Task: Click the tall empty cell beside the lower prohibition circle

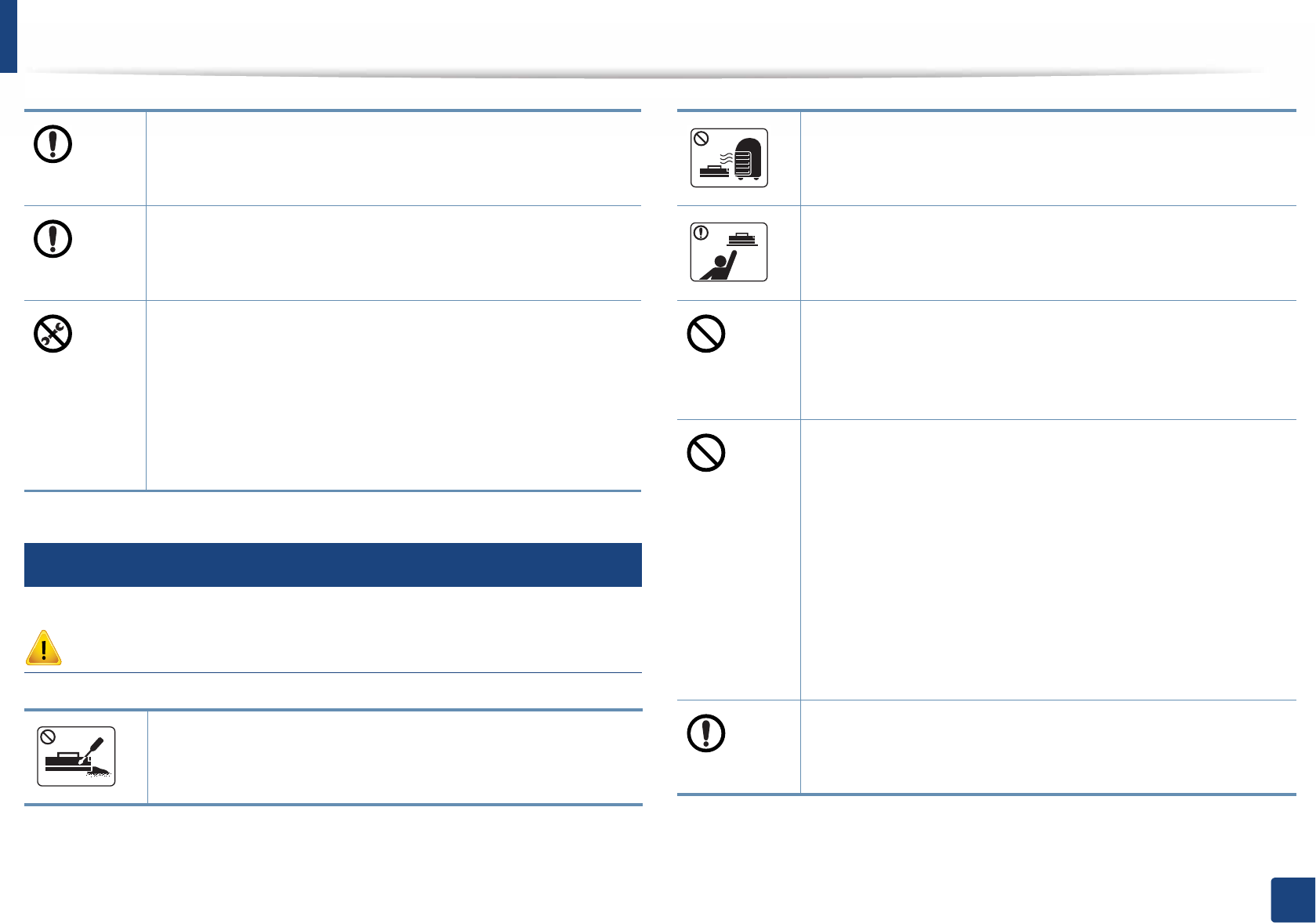Action: click(x=1048, y=559)
